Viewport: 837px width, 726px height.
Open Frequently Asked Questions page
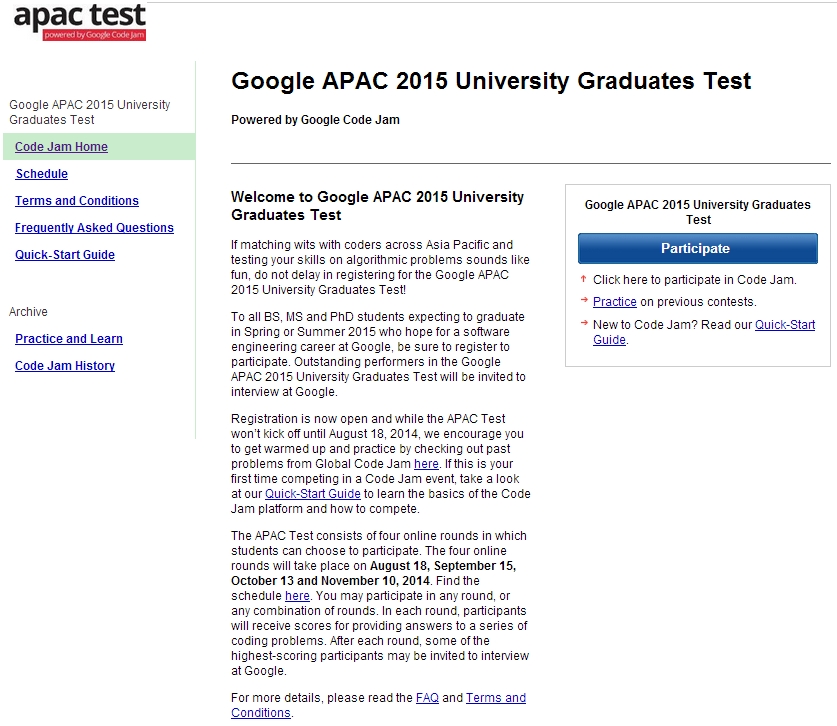click(94, 228)
